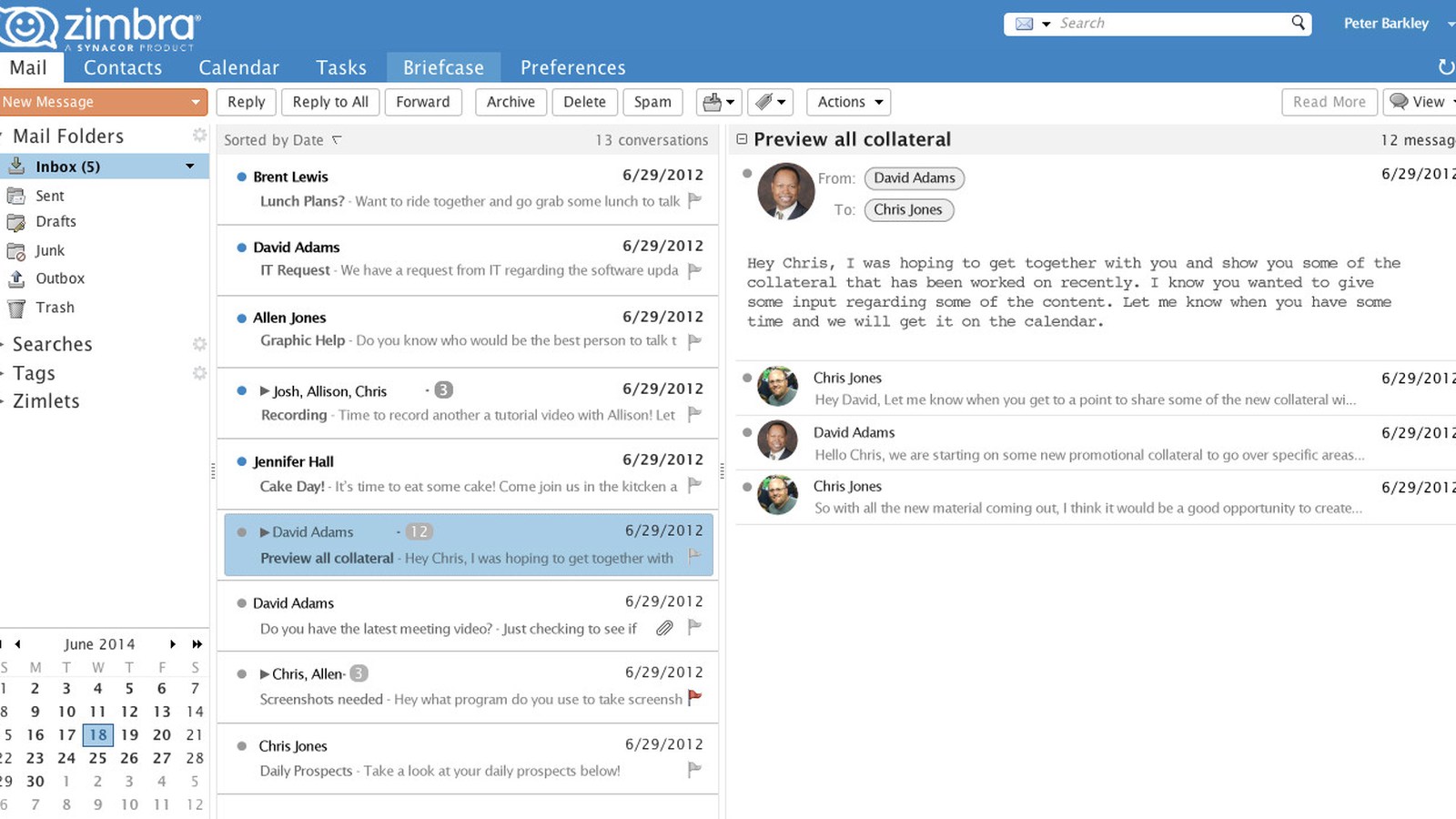Click the Delete button
The image size is (1456, 819).
click(x=584, y=102)
